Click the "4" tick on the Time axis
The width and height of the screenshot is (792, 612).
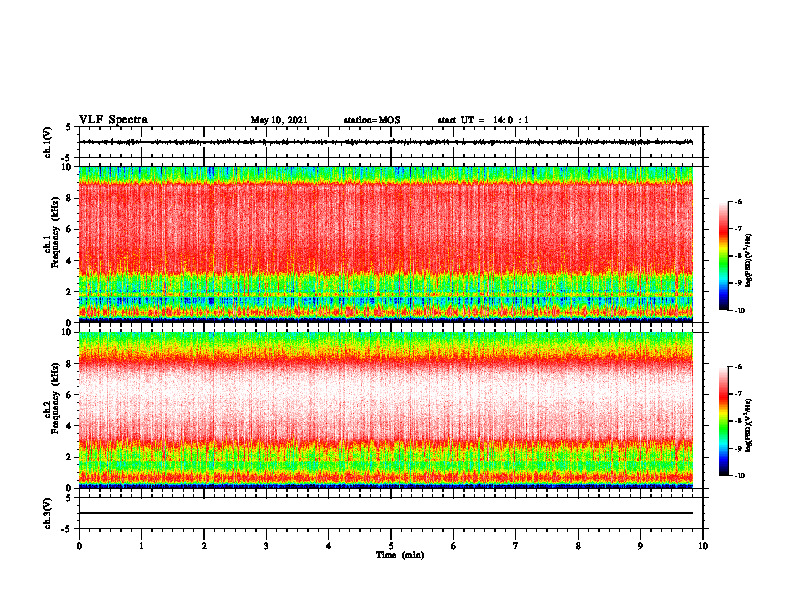pyautogui.click(x=328, y=546)
